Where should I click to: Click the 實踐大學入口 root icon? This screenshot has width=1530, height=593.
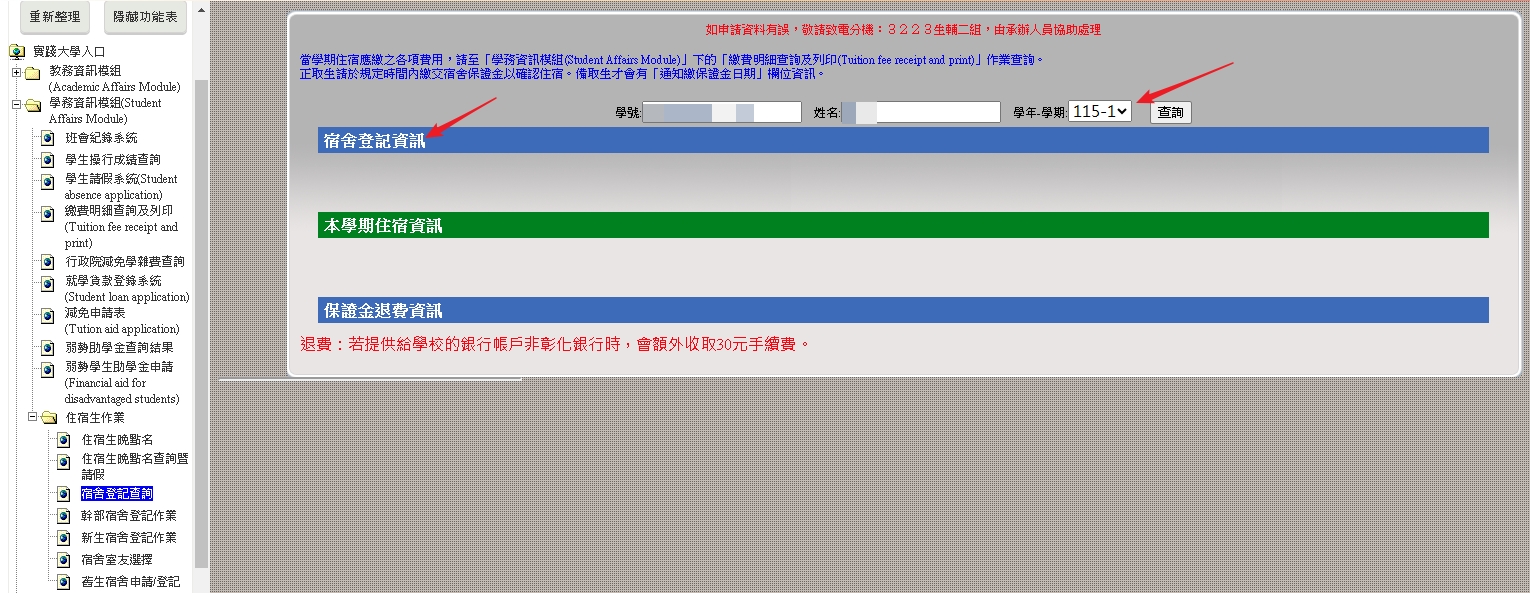point(17,51)
